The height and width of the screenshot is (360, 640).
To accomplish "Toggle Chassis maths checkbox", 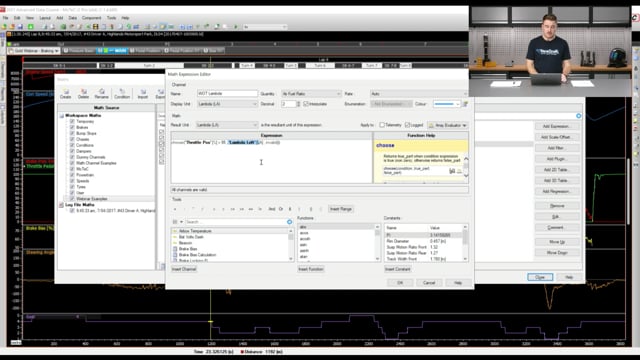I will (x=72, y=139).
